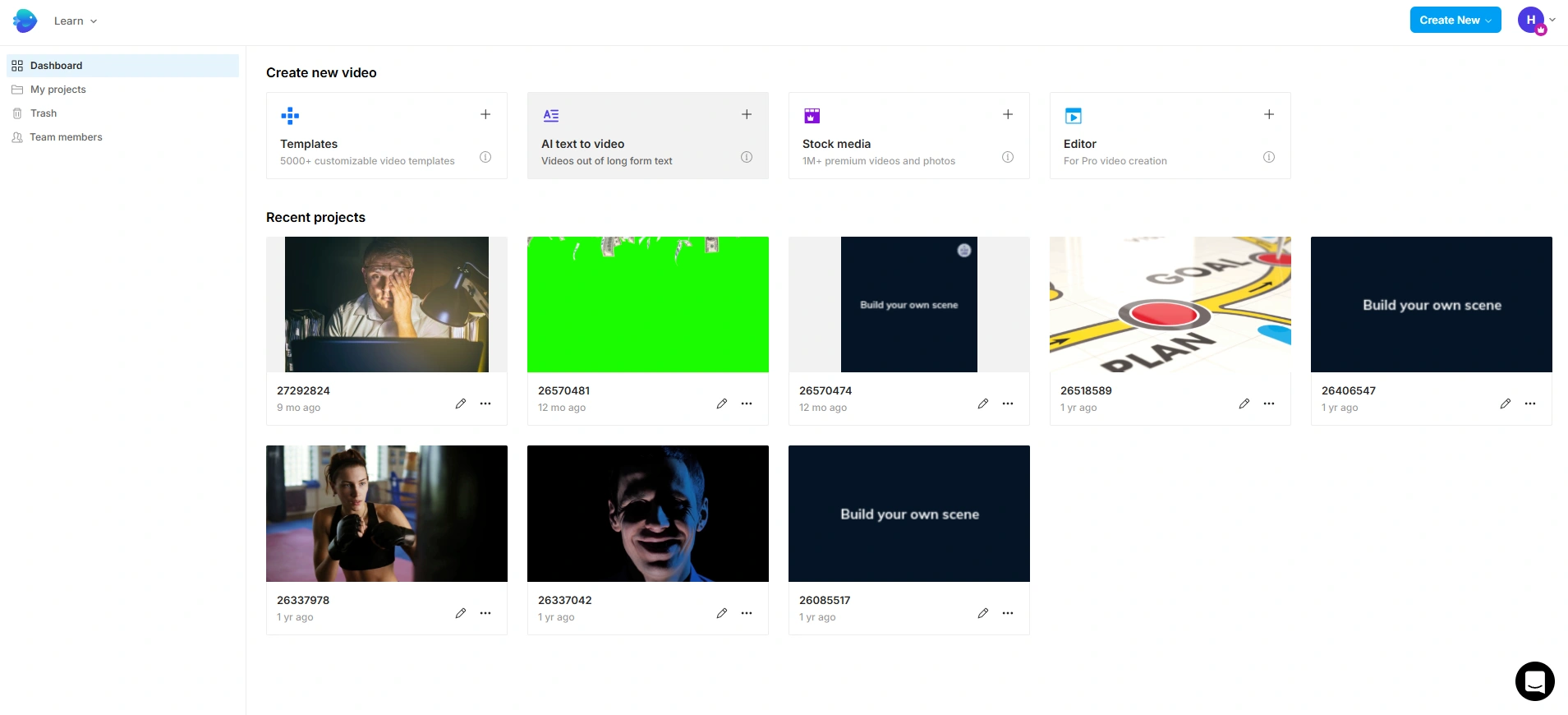Open the thumbnail of project 27292824

(387, 304)
